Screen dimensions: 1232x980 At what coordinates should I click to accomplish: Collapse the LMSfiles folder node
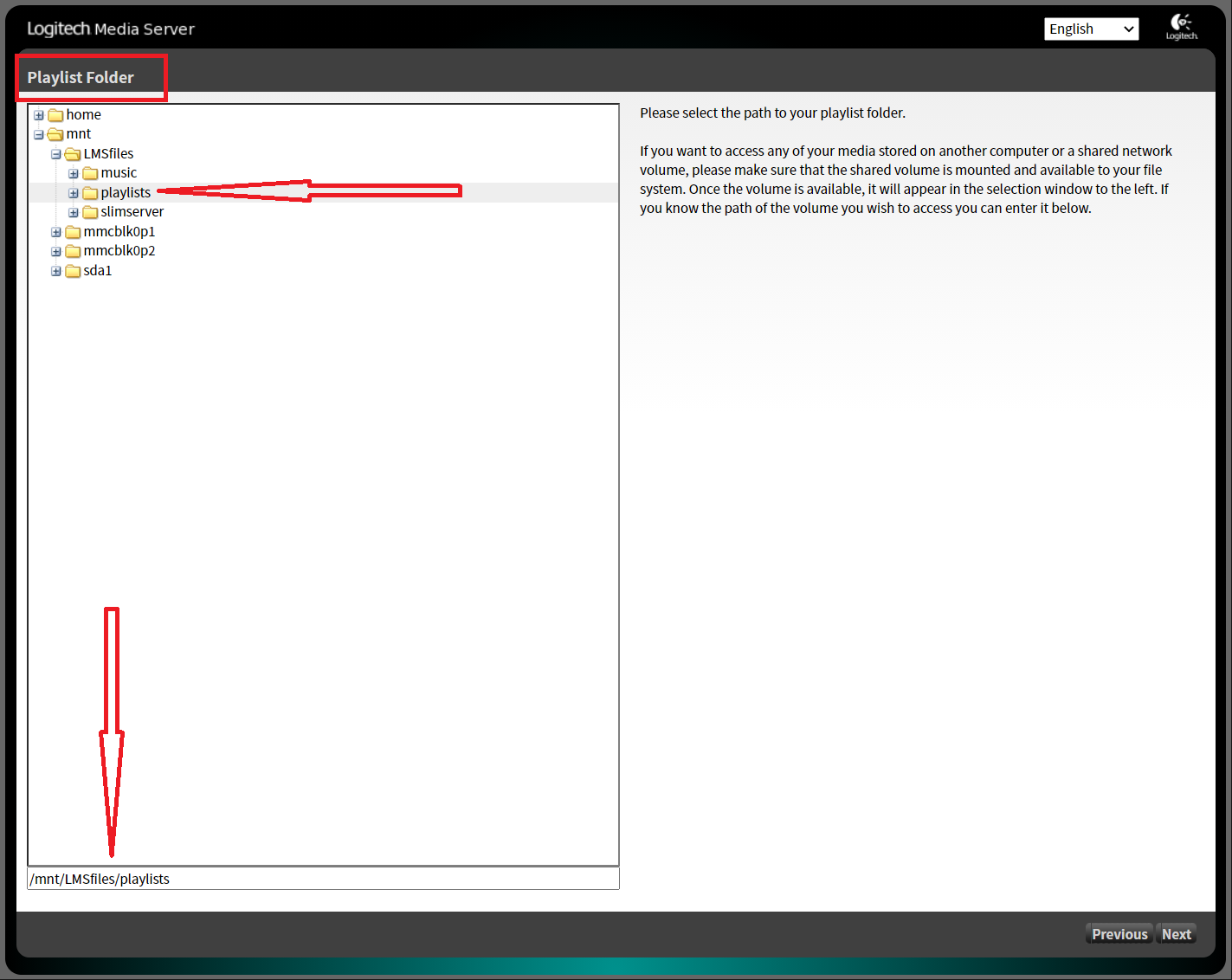click(x=56, y=154)
